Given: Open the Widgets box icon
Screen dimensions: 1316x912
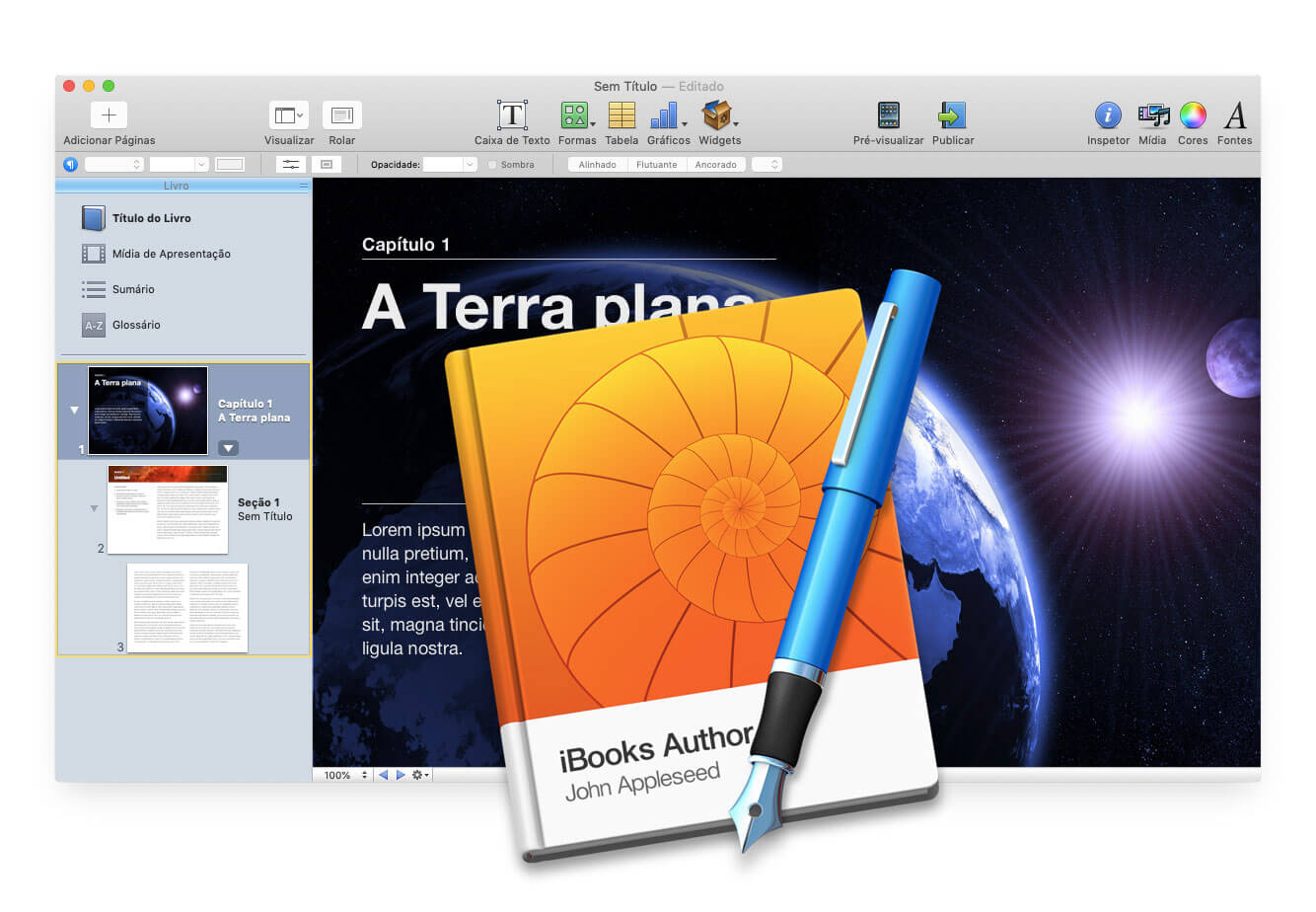Looking at the screenshot, I should (x=717, y=115).
